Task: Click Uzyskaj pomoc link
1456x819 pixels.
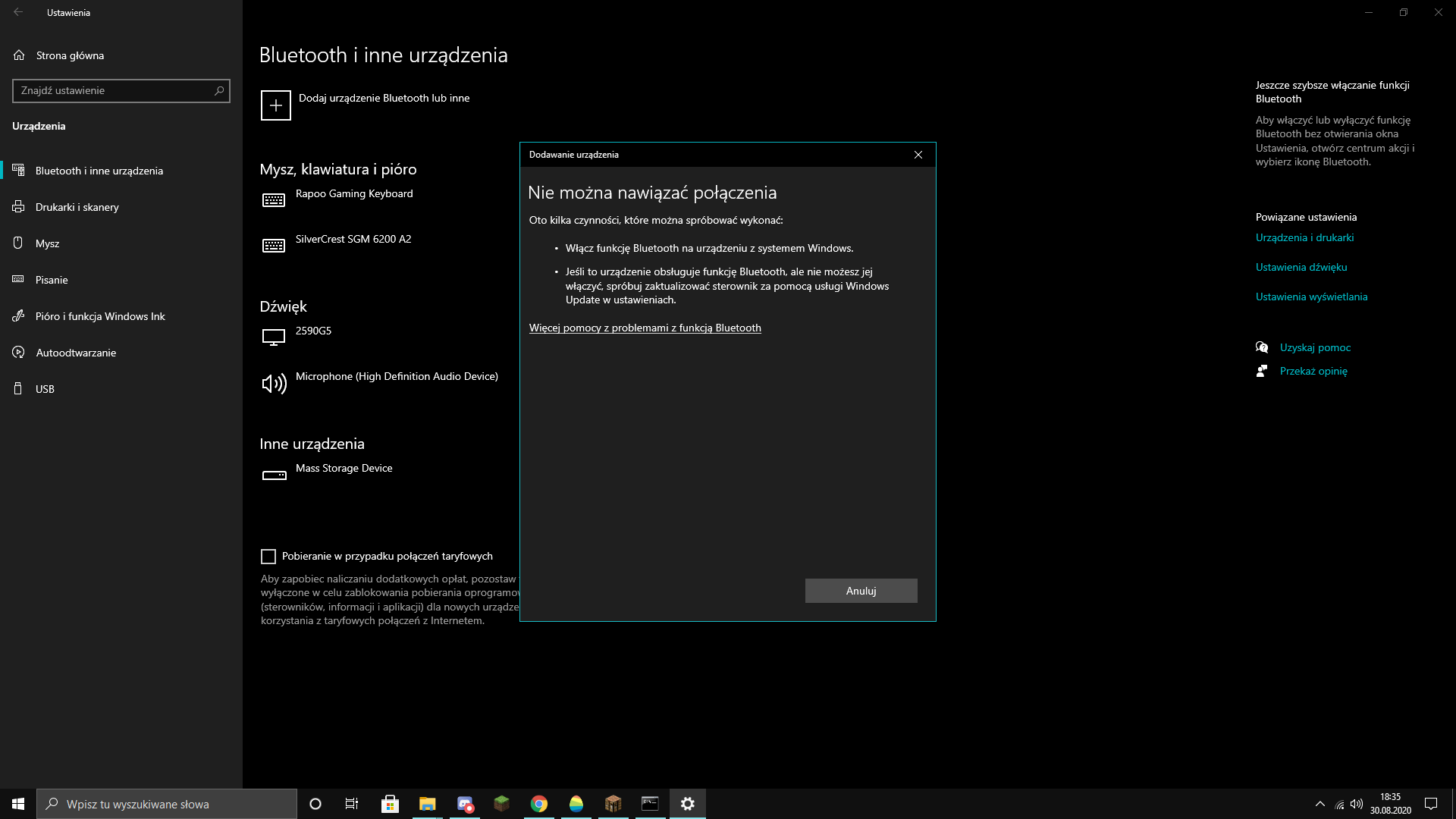Action: coord(1315,347)
